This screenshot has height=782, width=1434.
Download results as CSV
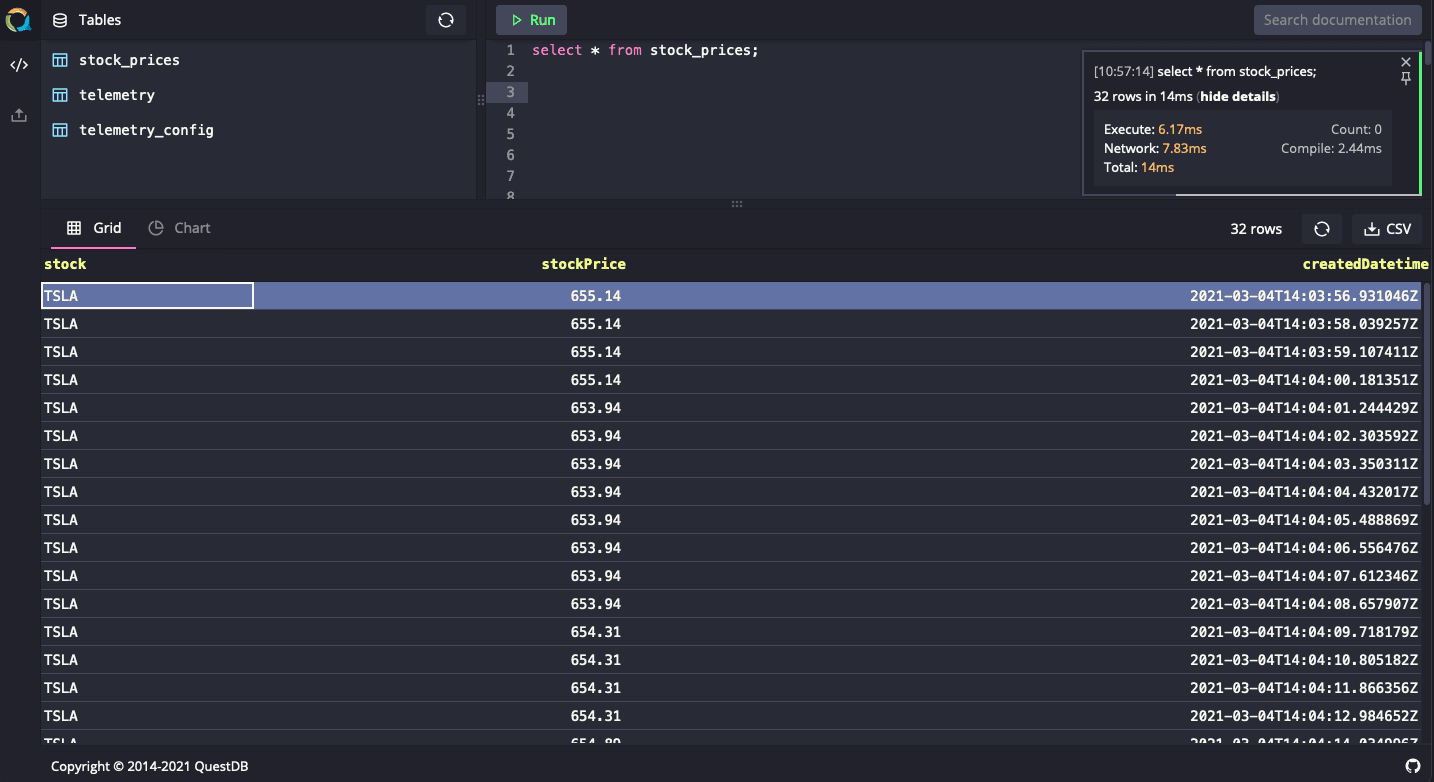1386,229
